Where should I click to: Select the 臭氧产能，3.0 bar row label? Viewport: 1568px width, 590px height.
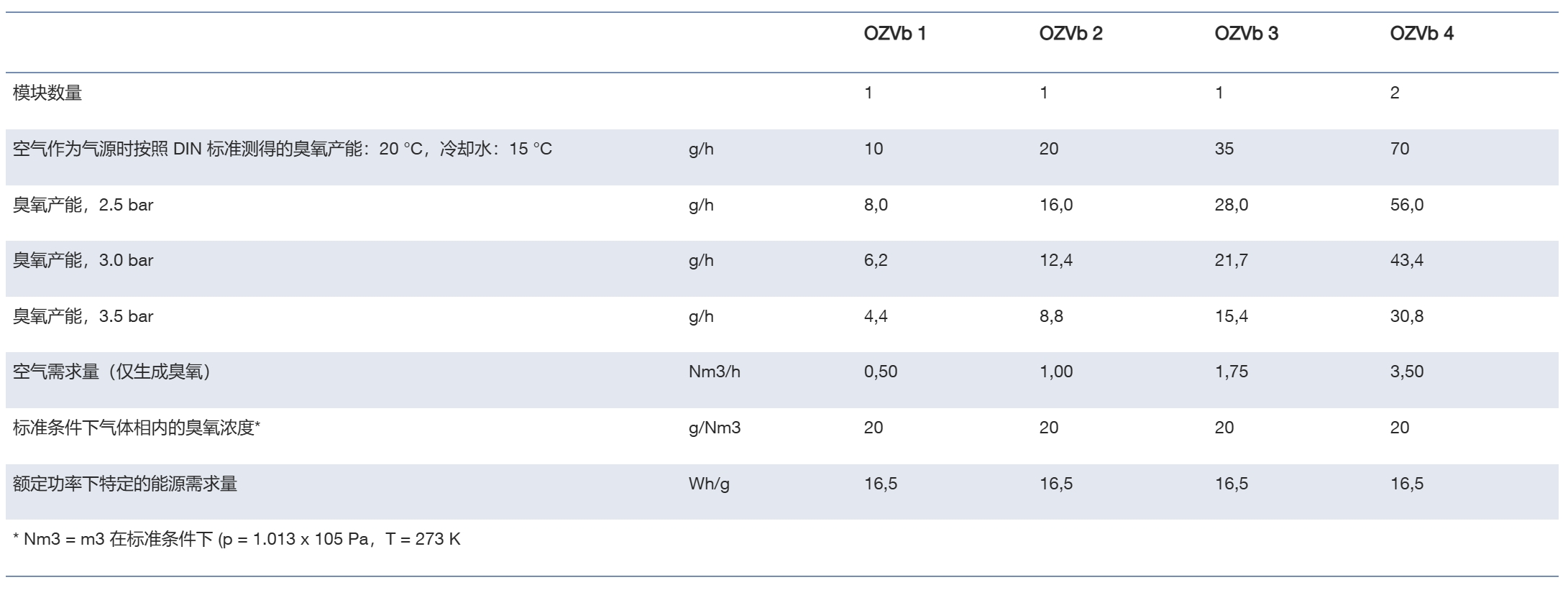click(x=83, y=260)
